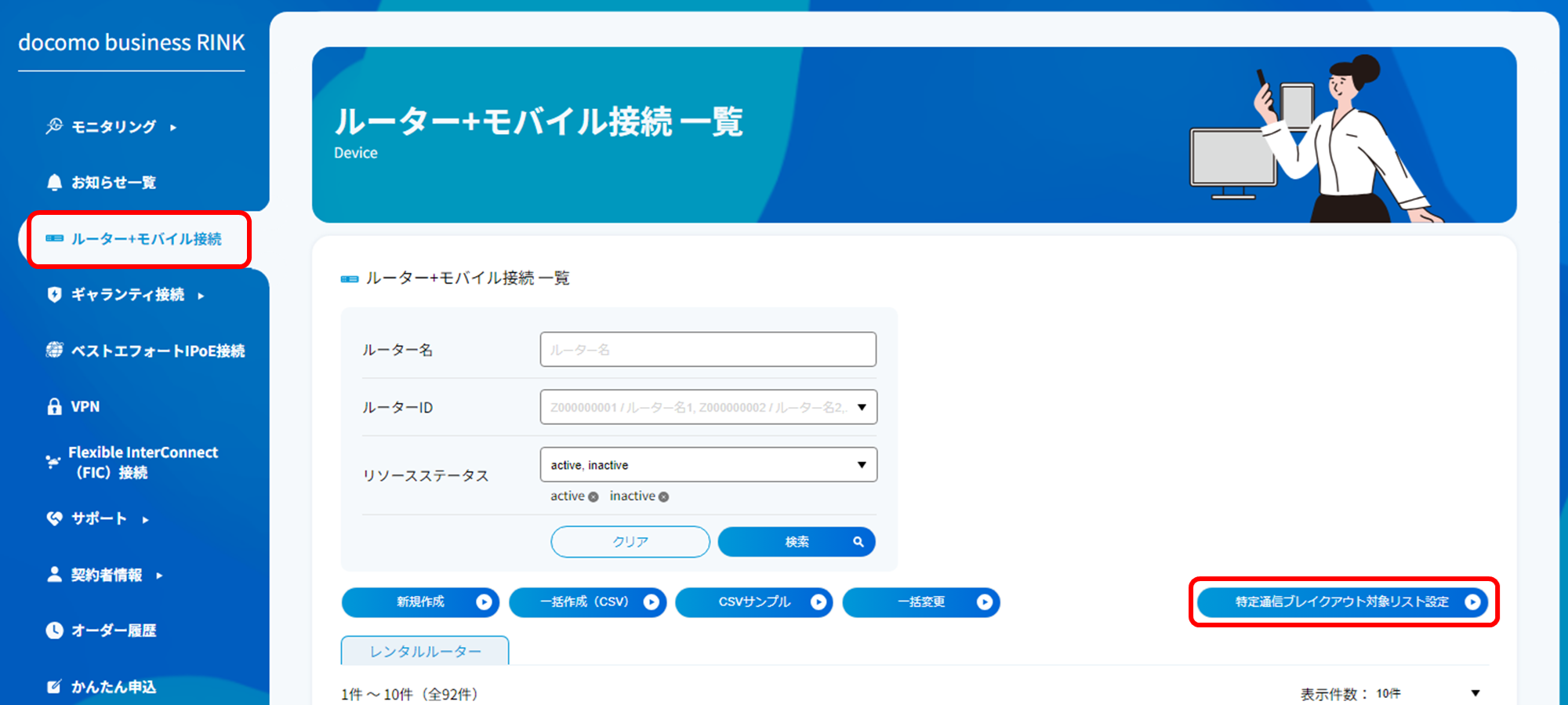Remove the inactive status tag
This screenshot has width=1568, height=705.
(x=664, y=496)
